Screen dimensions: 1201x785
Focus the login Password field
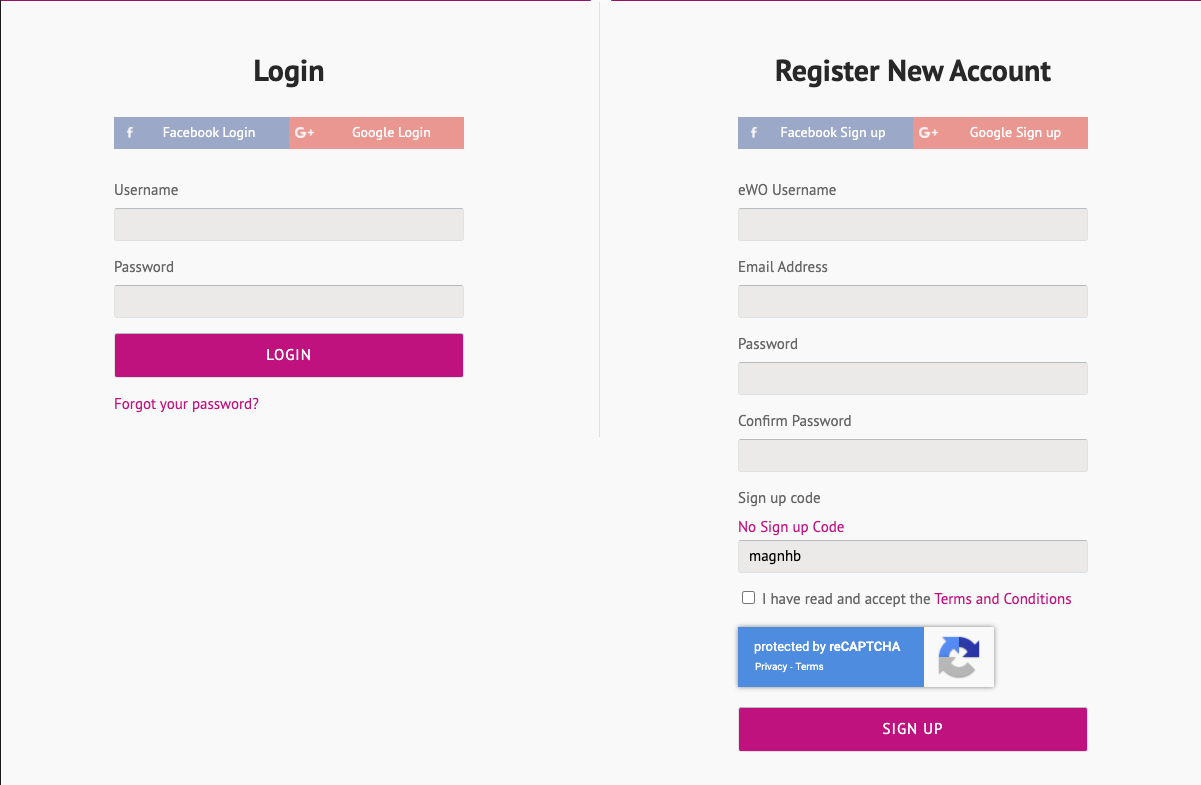tap(289, 301)
